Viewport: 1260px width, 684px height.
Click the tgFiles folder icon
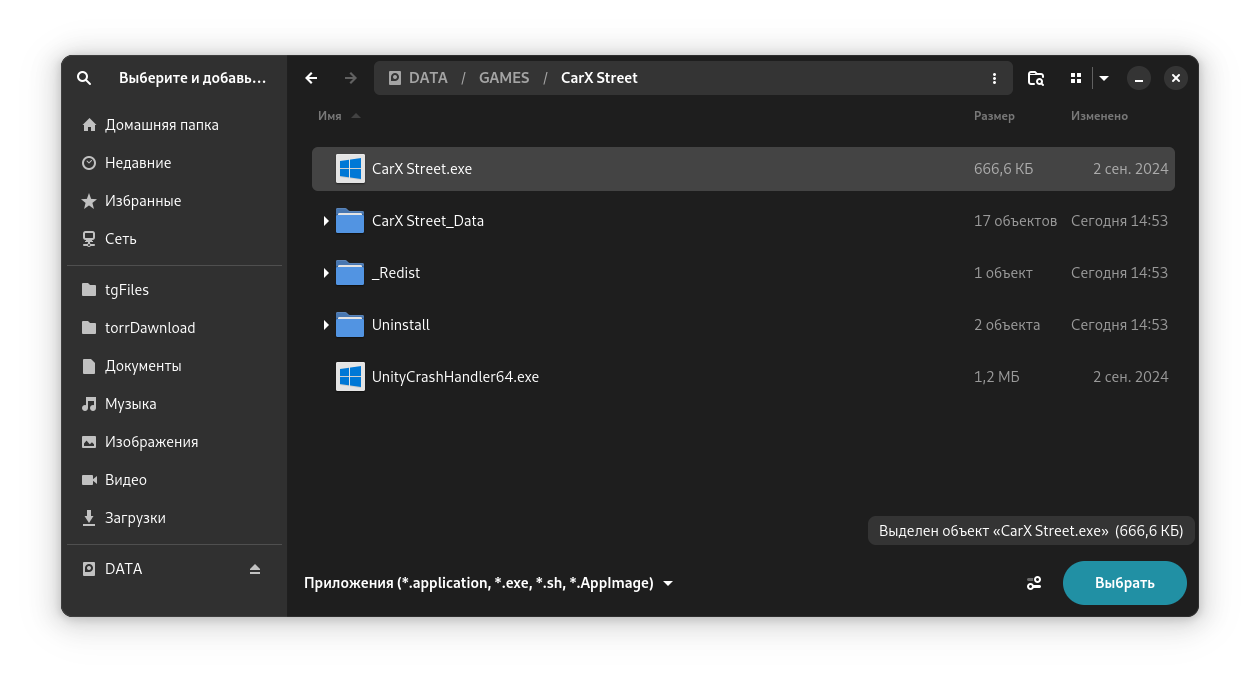89,290
